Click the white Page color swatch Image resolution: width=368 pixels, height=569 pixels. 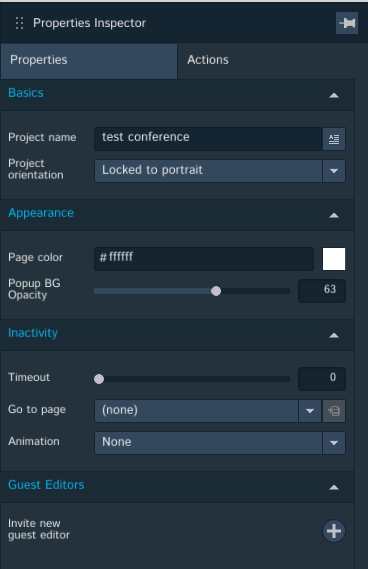(x=334, y=259)
